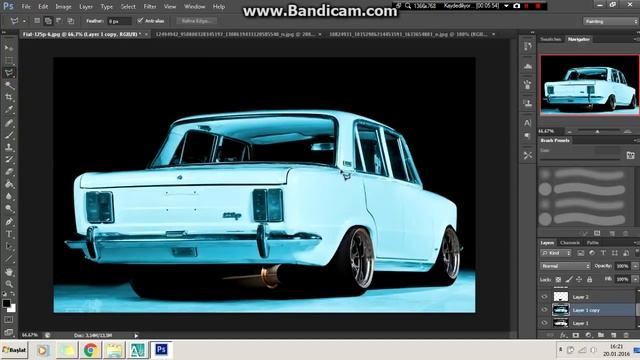Toggle the Brush panel button
This screenshot has width=640, height=360.
pos(631,155)
